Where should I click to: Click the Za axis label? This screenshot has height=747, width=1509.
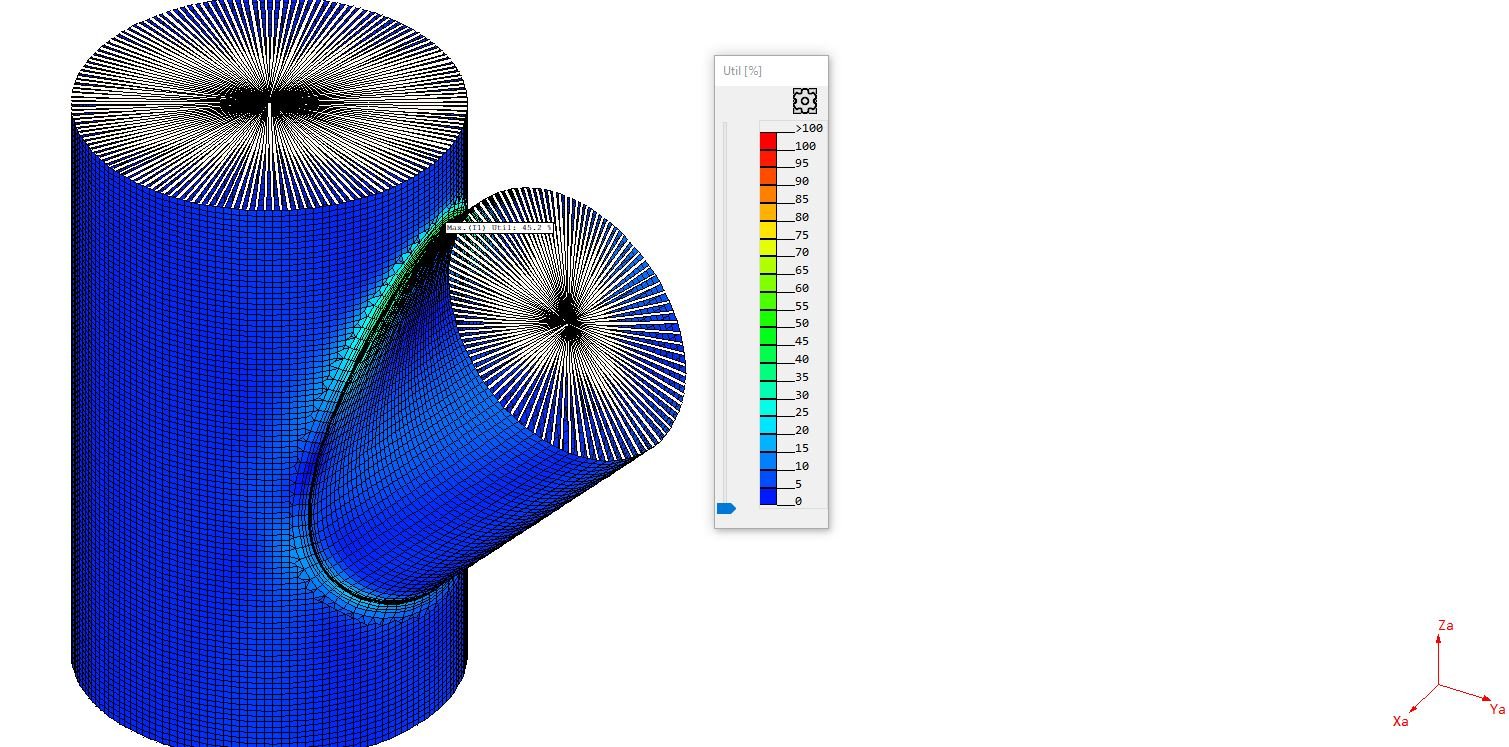[1445, 625]
